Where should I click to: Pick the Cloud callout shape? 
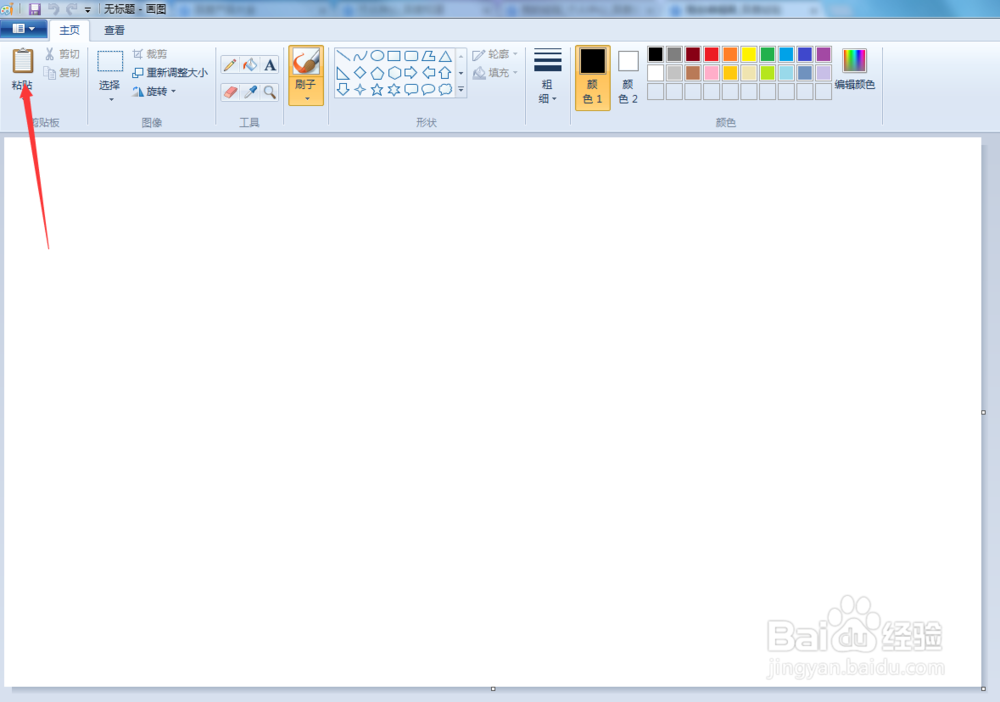pos(445,89)
